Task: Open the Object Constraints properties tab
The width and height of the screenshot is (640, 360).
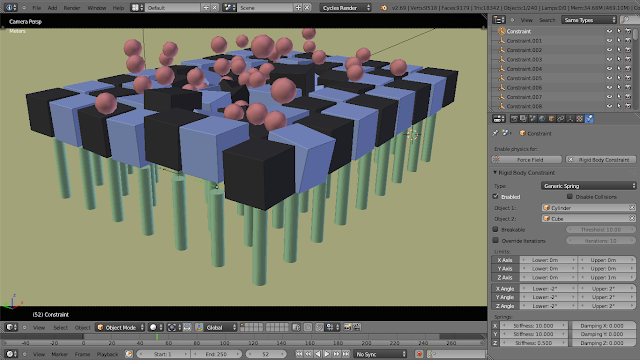Action: pos(561,119)
